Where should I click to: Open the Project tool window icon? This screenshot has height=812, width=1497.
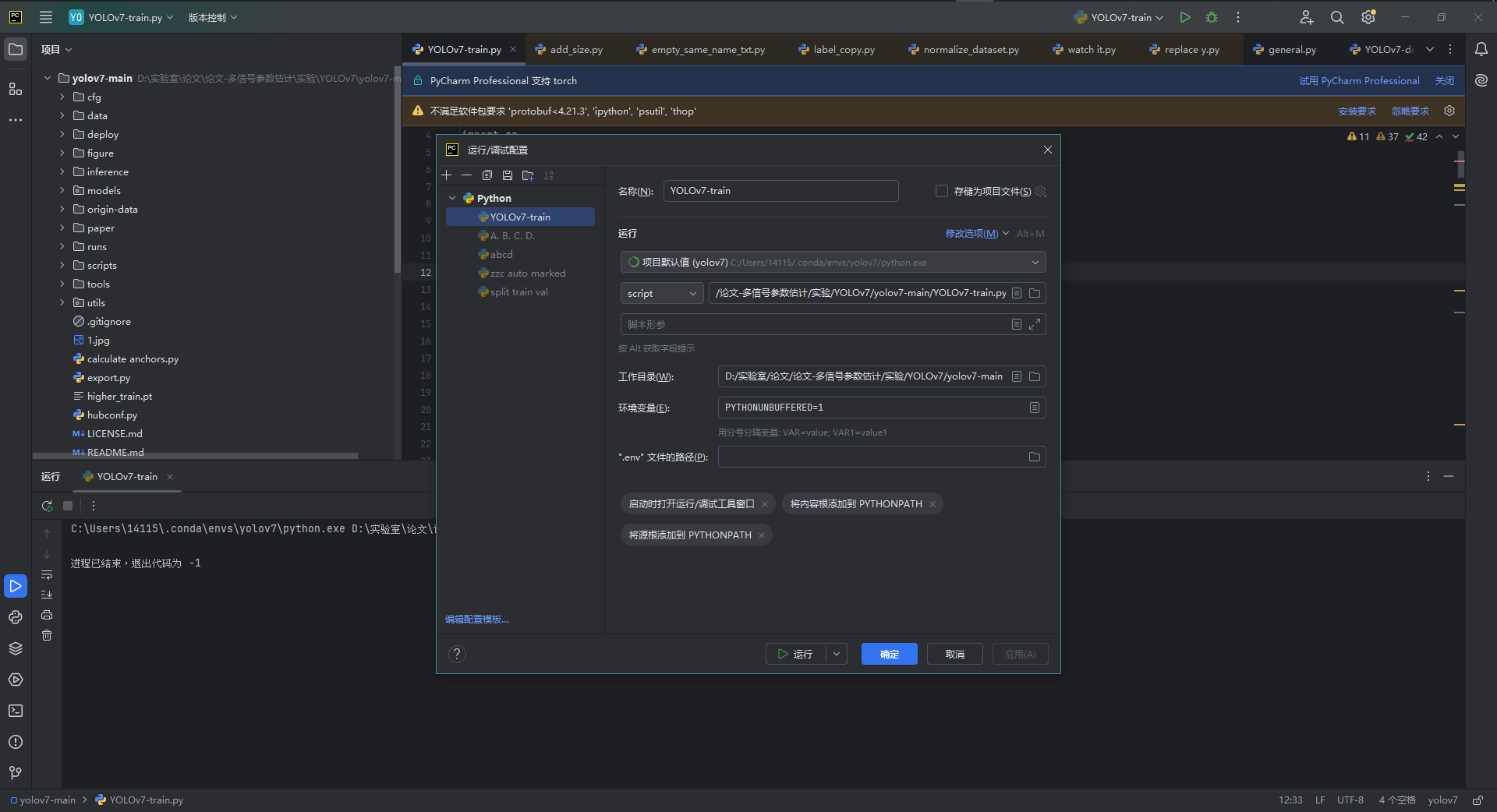point(16,49)
